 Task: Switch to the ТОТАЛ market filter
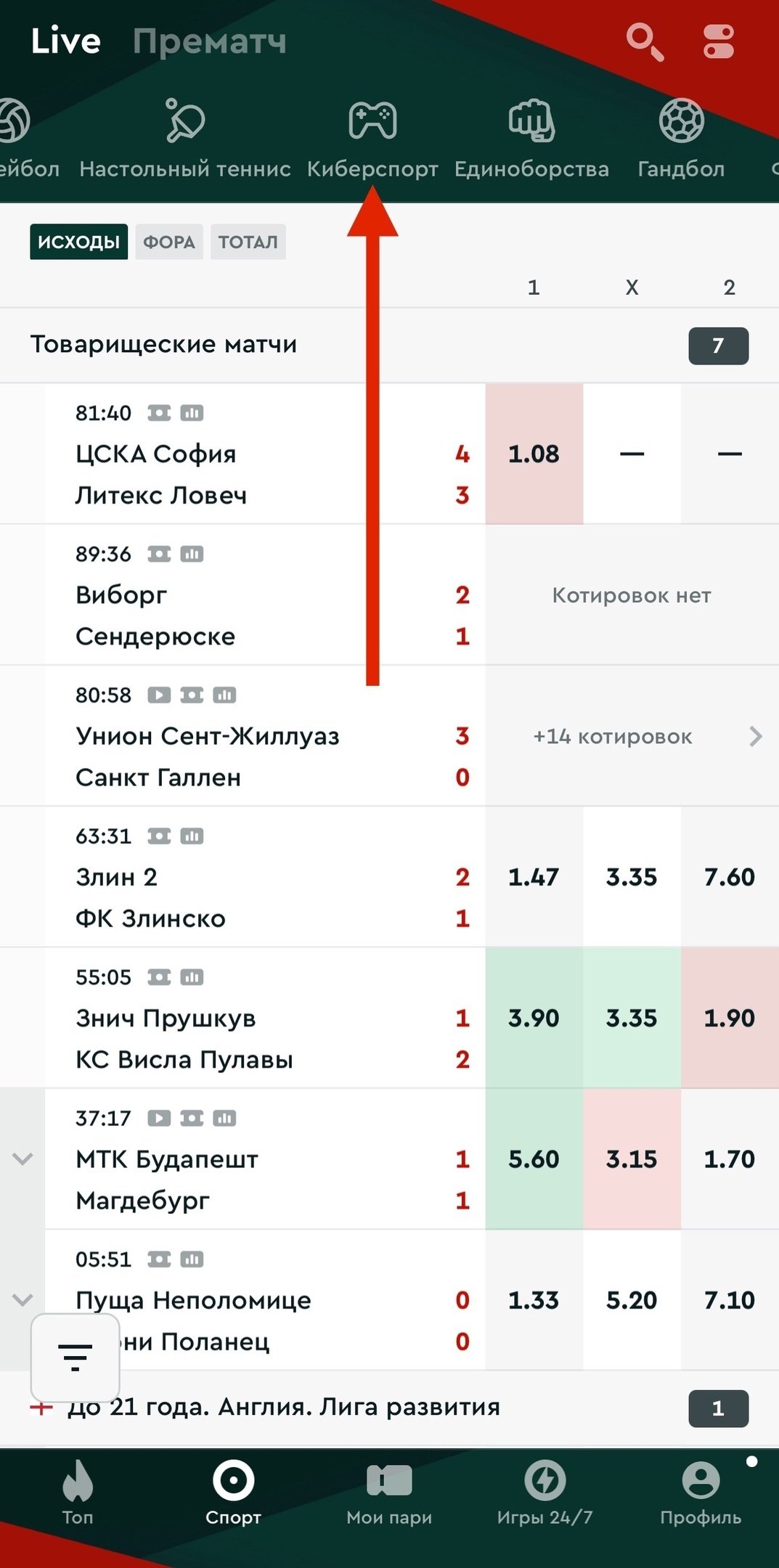point(248,242)
